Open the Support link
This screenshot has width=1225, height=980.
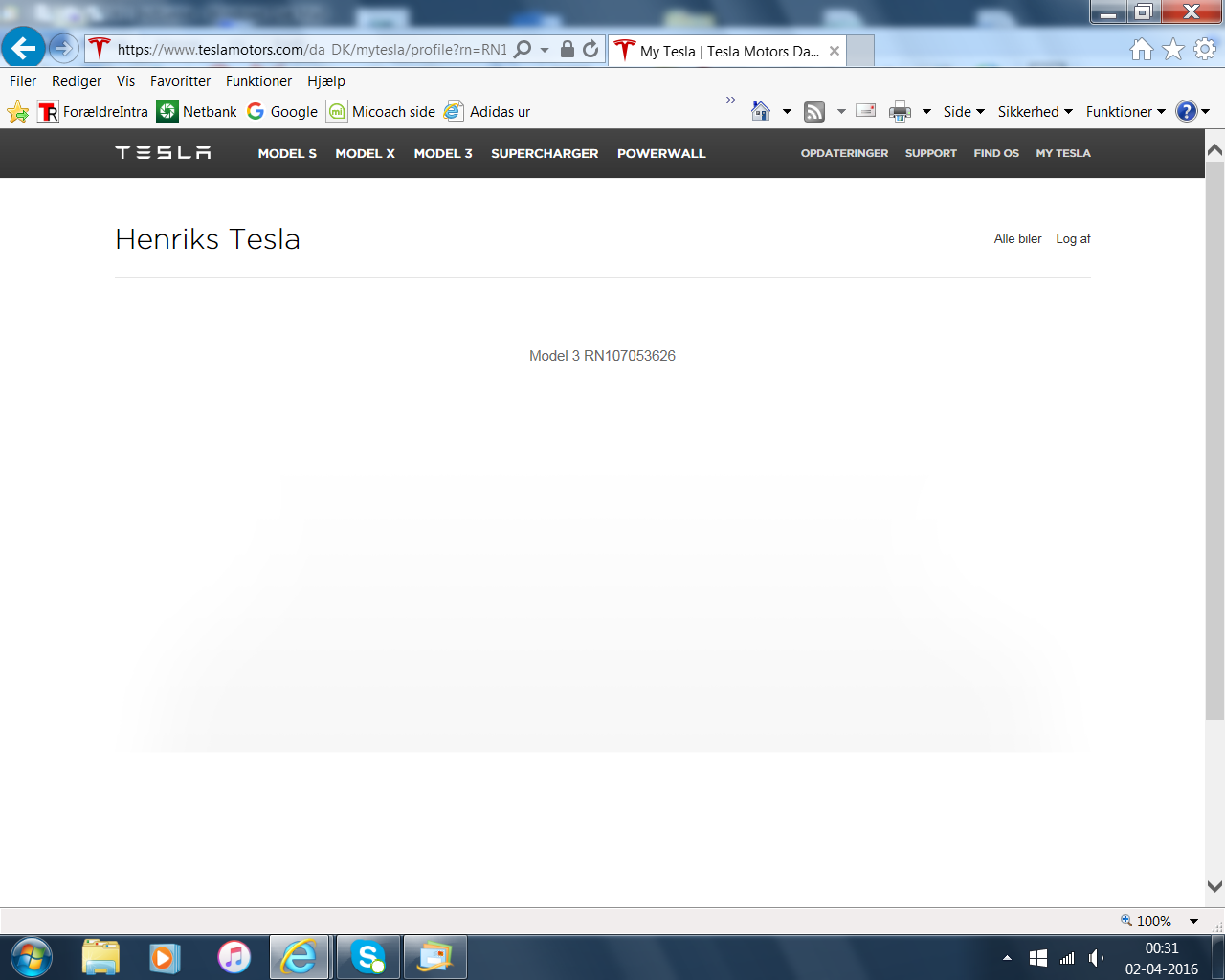tap(931, 153)
